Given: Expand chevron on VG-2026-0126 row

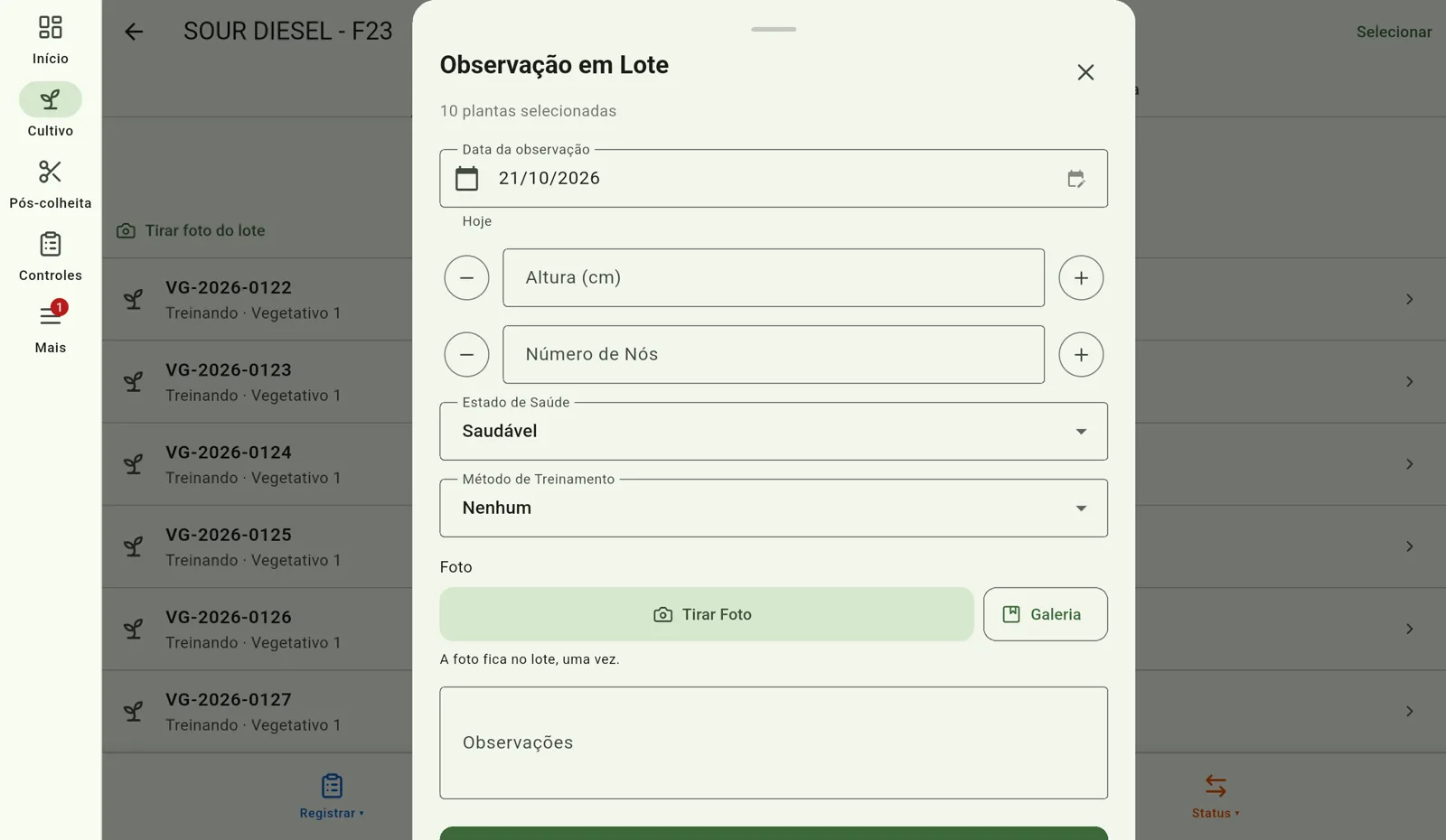Looking at the screenshot, I should pos(1409,629).
